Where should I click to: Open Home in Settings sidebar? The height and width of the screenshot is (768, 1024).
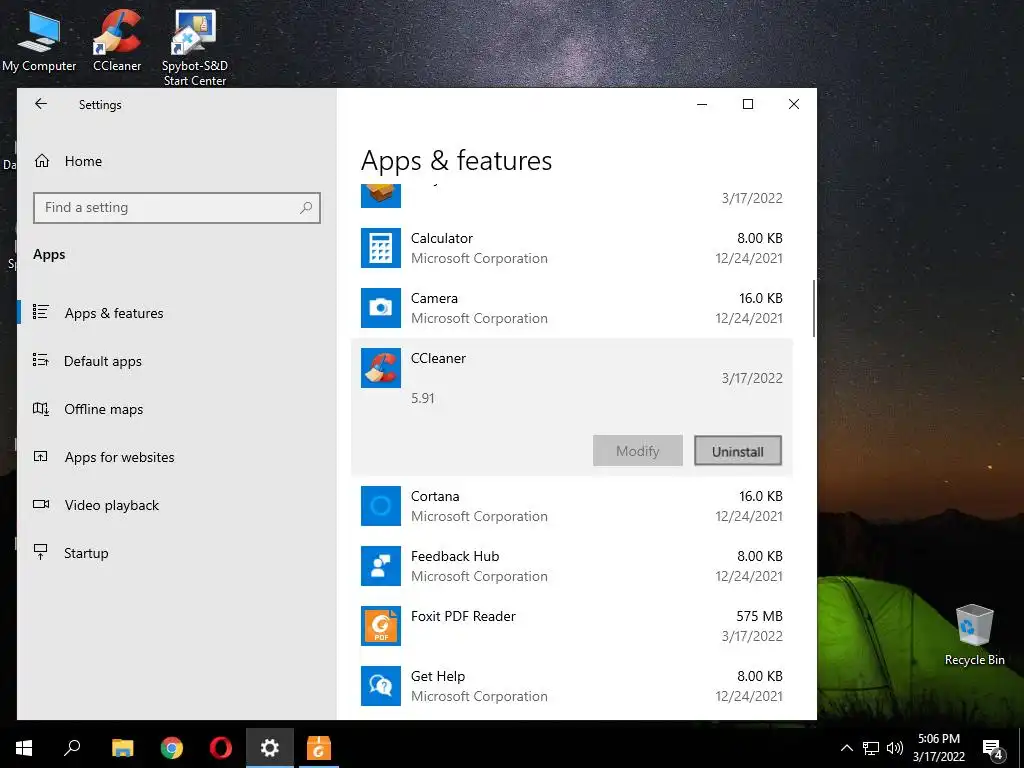82,161
